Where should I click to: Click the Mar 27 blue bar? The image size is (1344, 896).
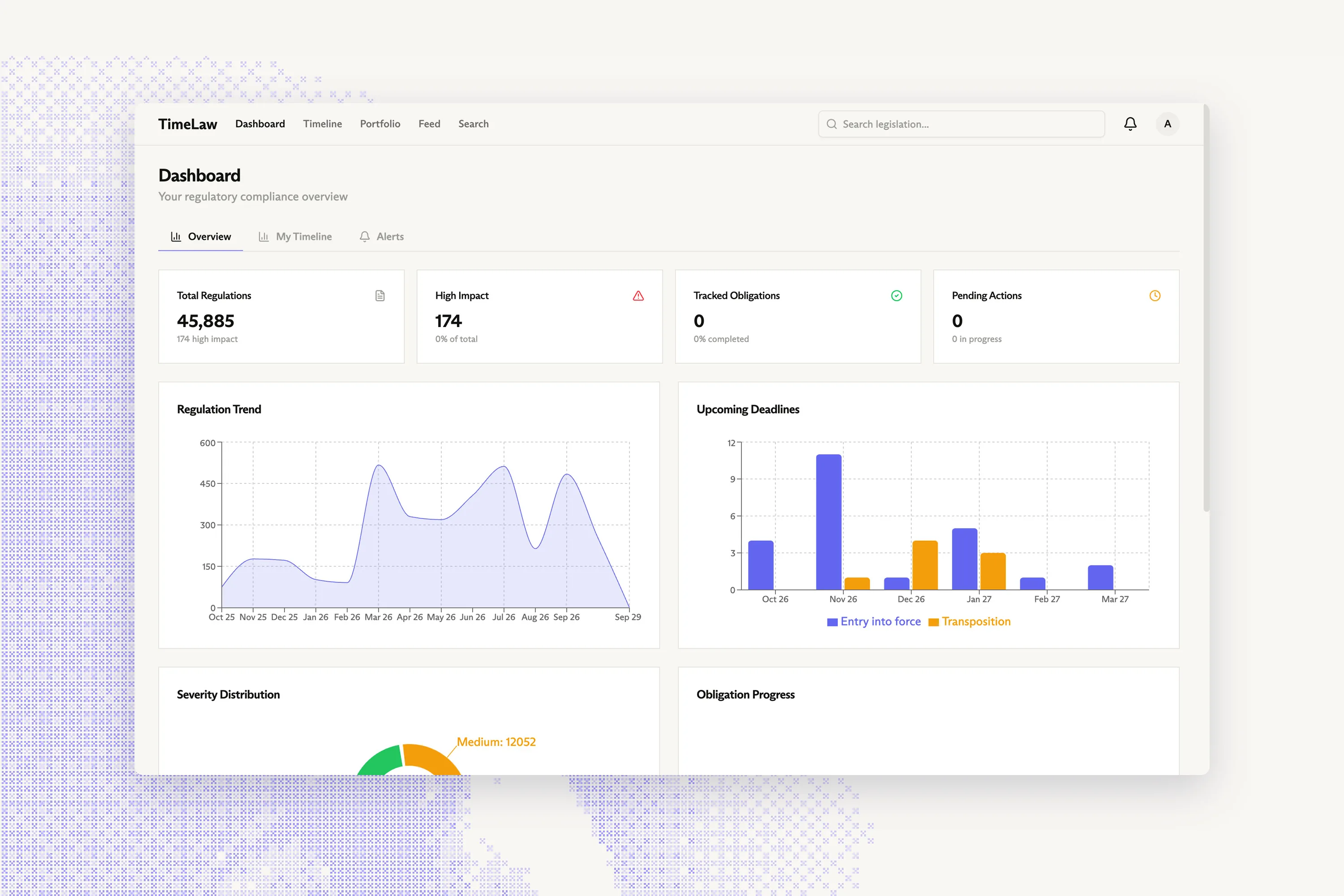(1101, 577)
